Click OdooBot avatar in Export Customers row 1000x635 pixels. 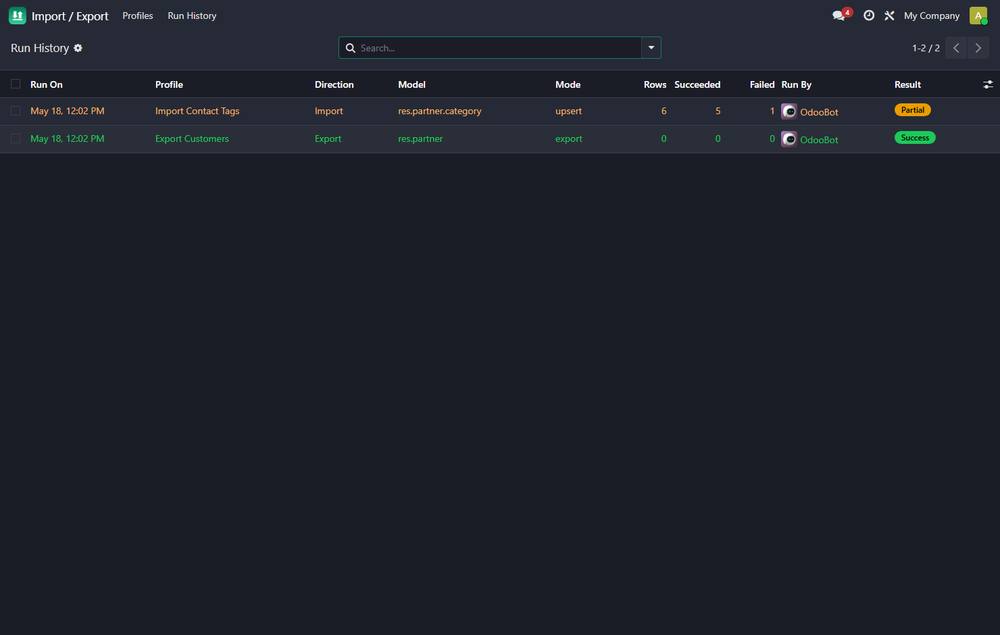(789, 138)
